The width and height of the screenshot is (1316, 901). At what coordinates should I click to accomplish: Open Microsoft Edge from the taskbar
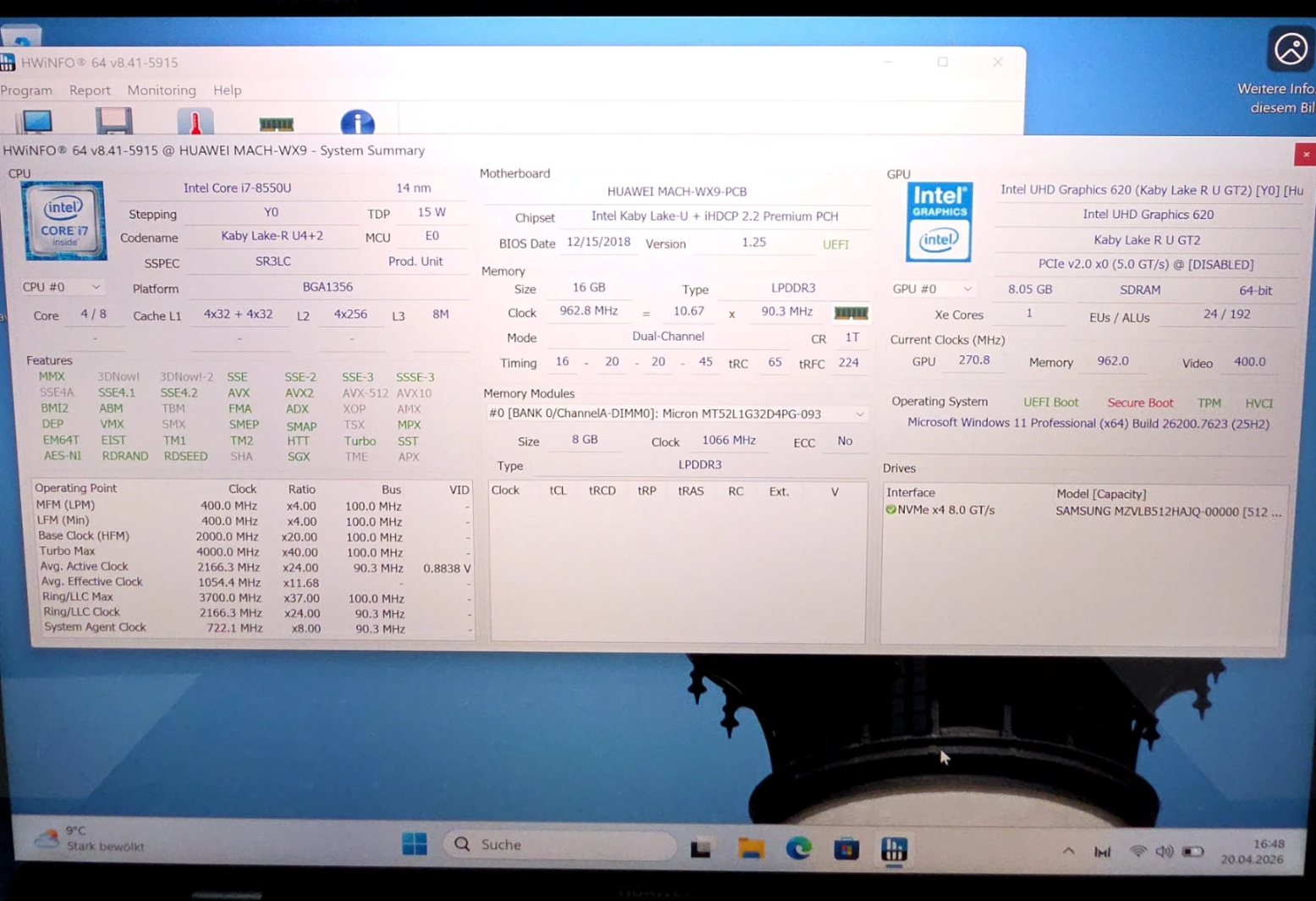coord(798,848)
